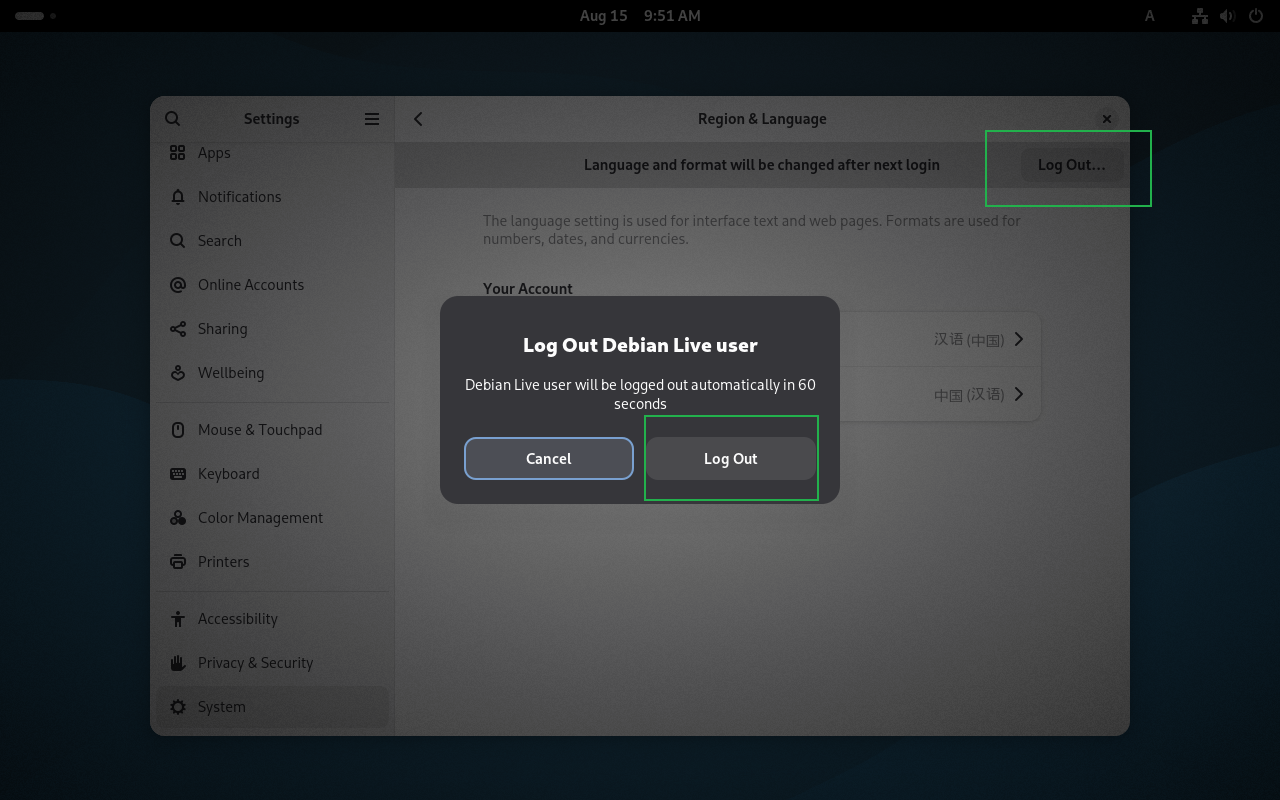Open the clock showing Aug 15 9:51 AM
This screenshot has width=1280, height=800.
(x=640, y=16)
